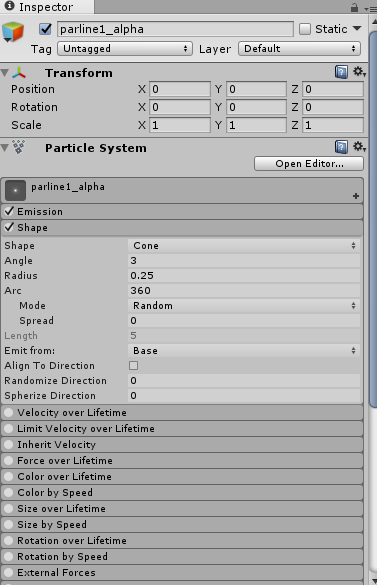
Task: Open Particle System help icon
Action: click(341, 147)
